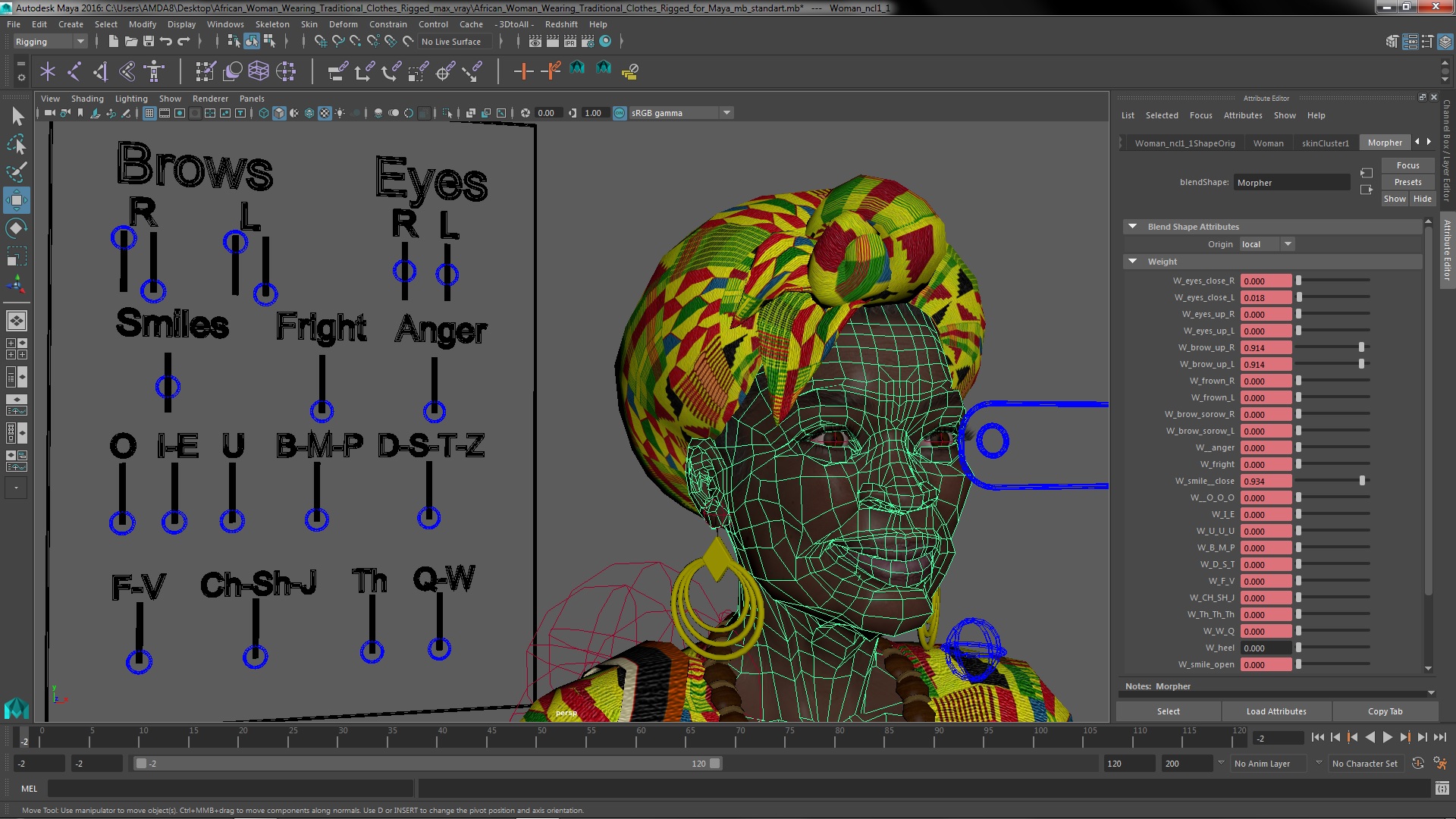Click Load Attributes button

coord(1276,711)
